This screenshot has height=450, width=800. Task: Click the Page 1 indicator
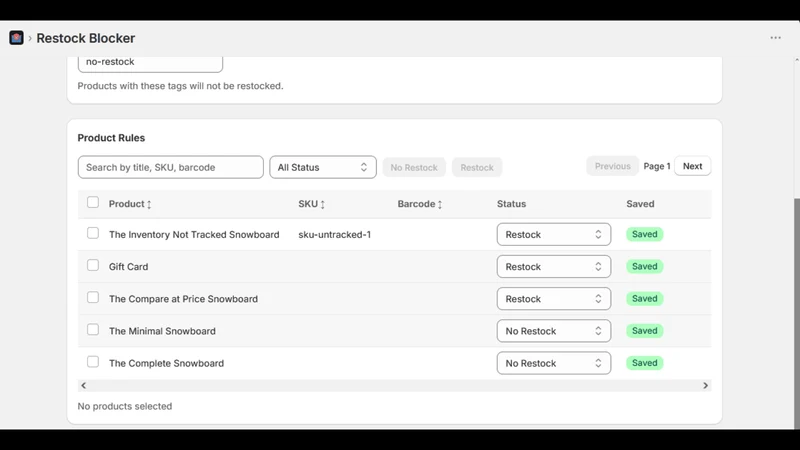[657, 166]
